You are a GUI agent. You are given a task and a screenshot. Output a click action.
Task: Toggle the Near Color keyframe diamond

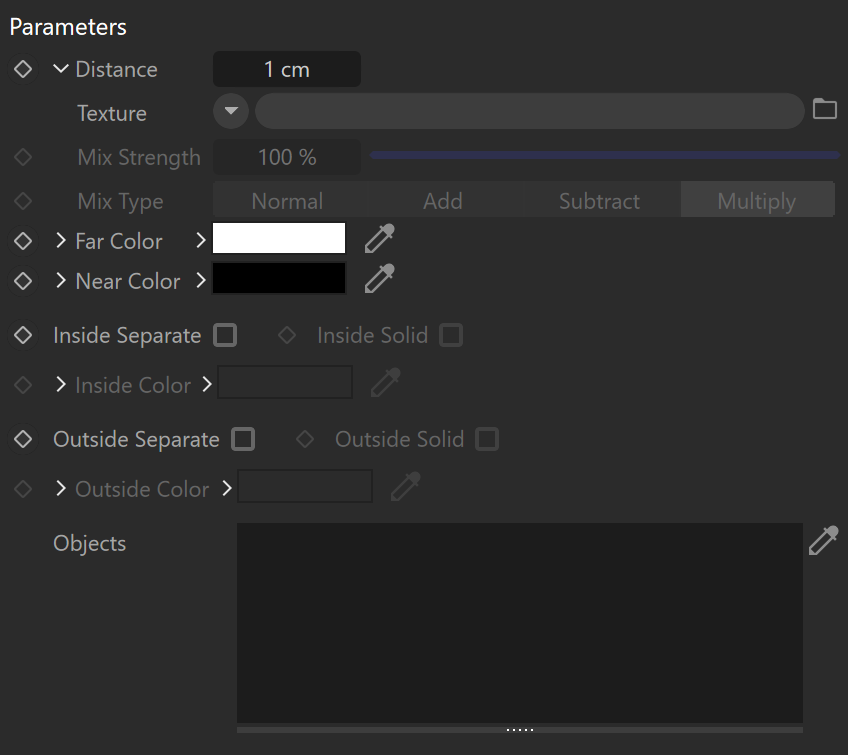(x=23, y=281)
